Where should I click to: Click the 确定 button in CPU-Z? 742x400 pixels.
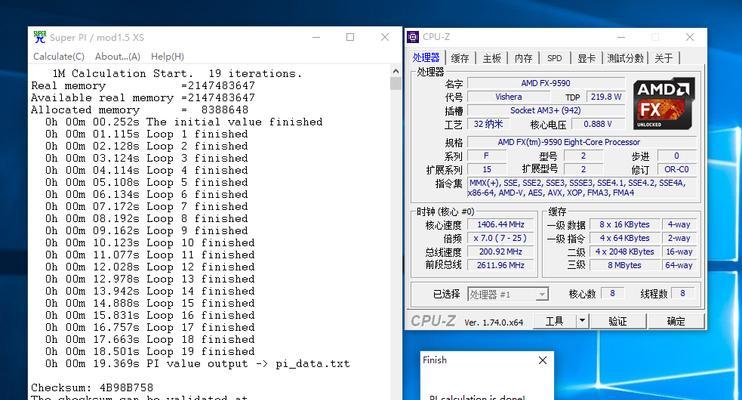click(676, 321)
